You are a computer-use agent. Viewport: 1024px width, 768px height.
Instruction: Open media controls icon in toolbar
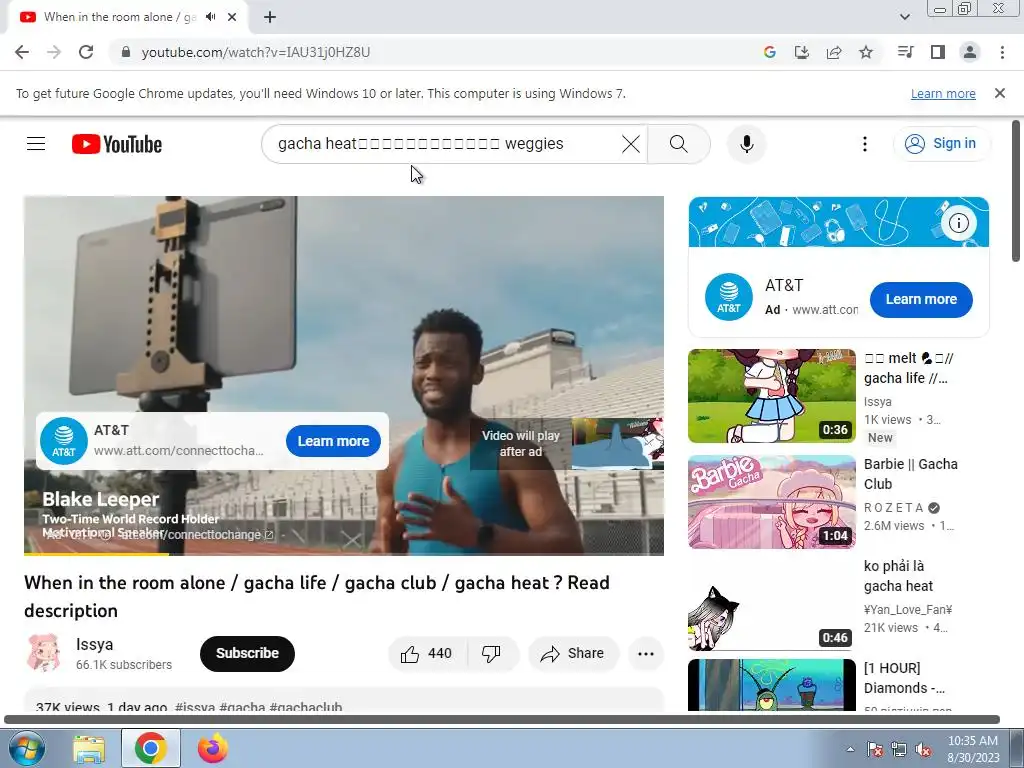click(x=905, y=52)
